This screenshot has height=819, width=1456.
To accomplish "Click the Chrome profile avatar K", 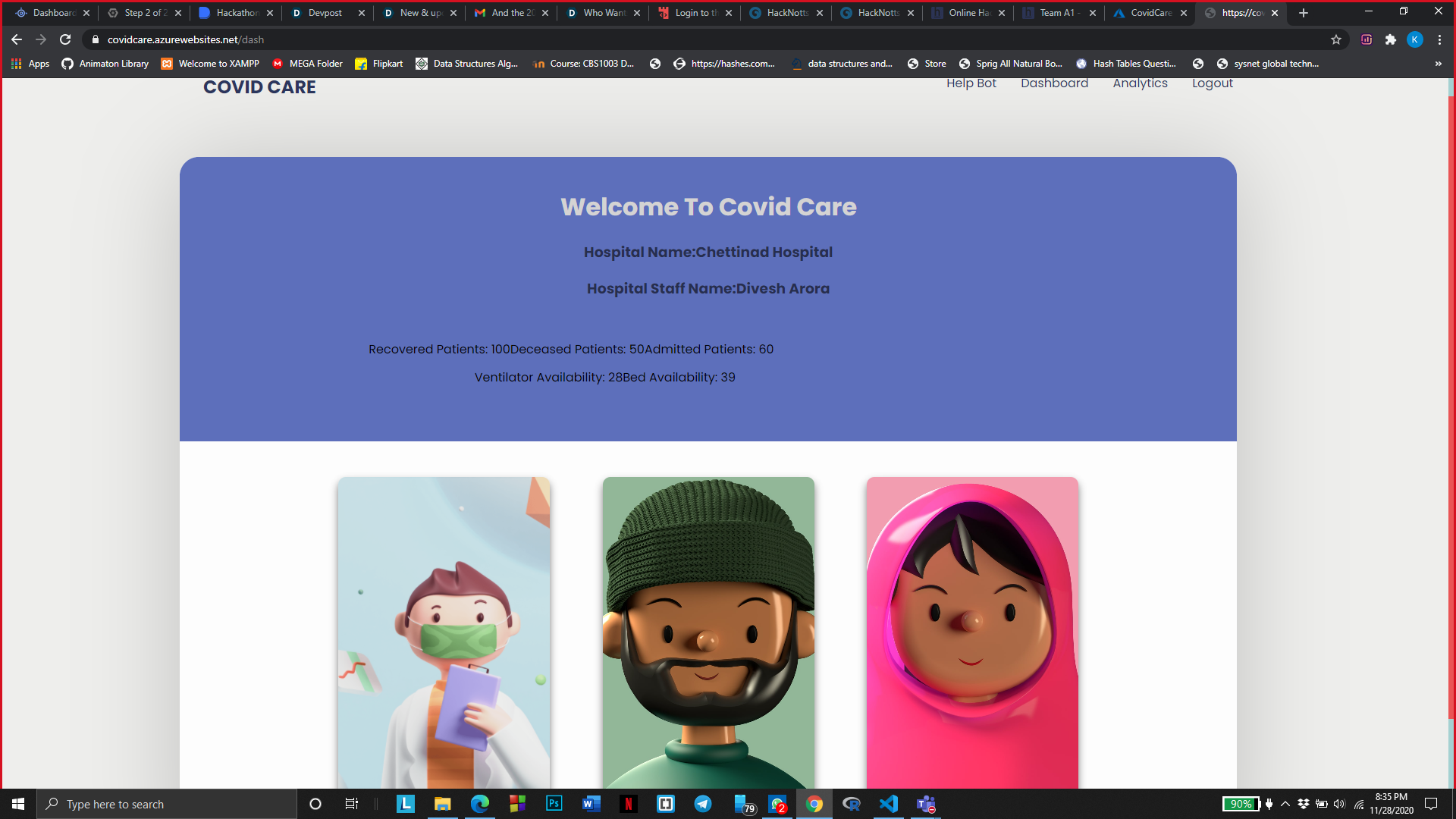I will [1415, 39].
